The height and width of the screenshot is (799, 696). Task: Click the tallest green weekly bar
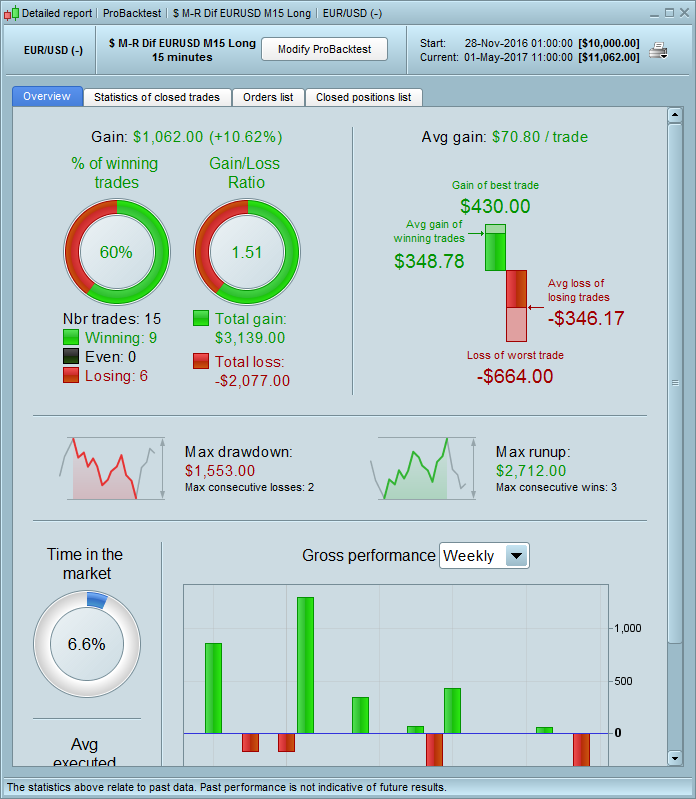coord(305,665)
